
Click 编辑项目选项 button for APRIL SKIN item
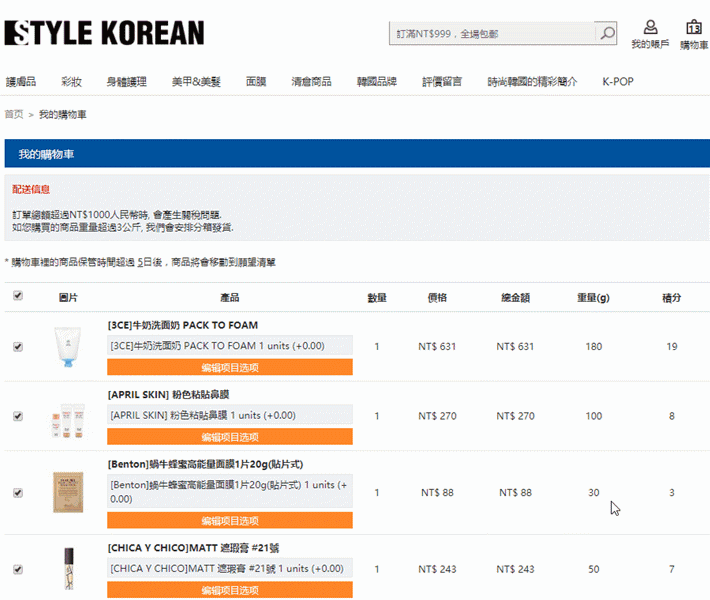[230, 437]
